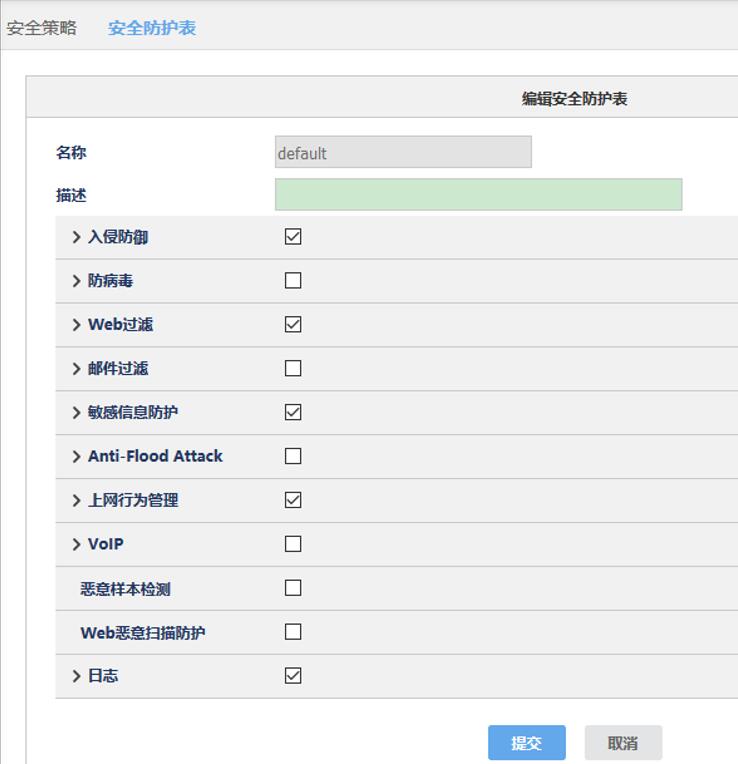Expand the Web过滤 section
738x764 pixels.
pos(76,325)
